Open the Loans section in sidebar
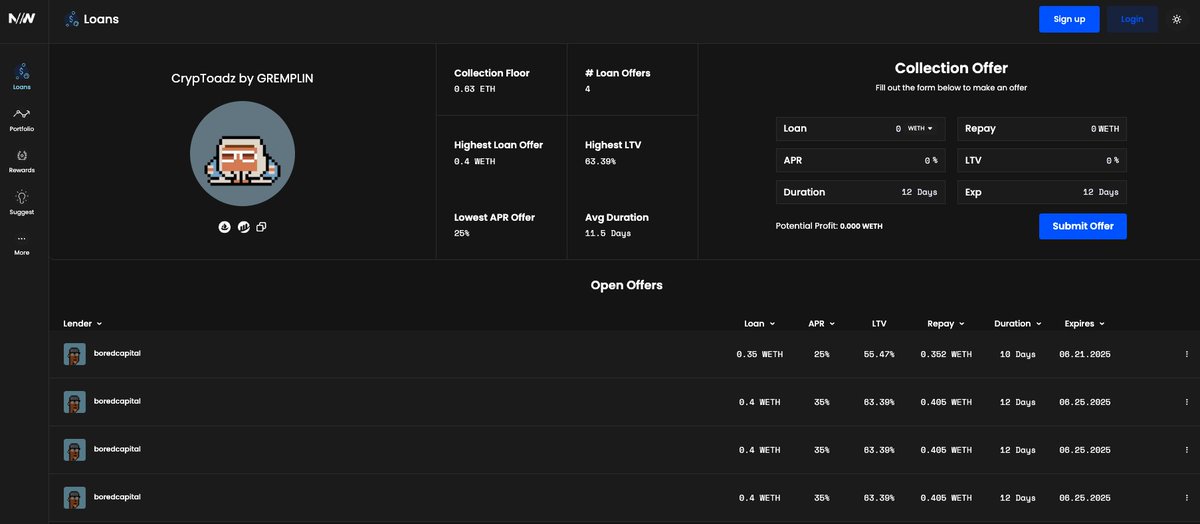 point(22,76)
